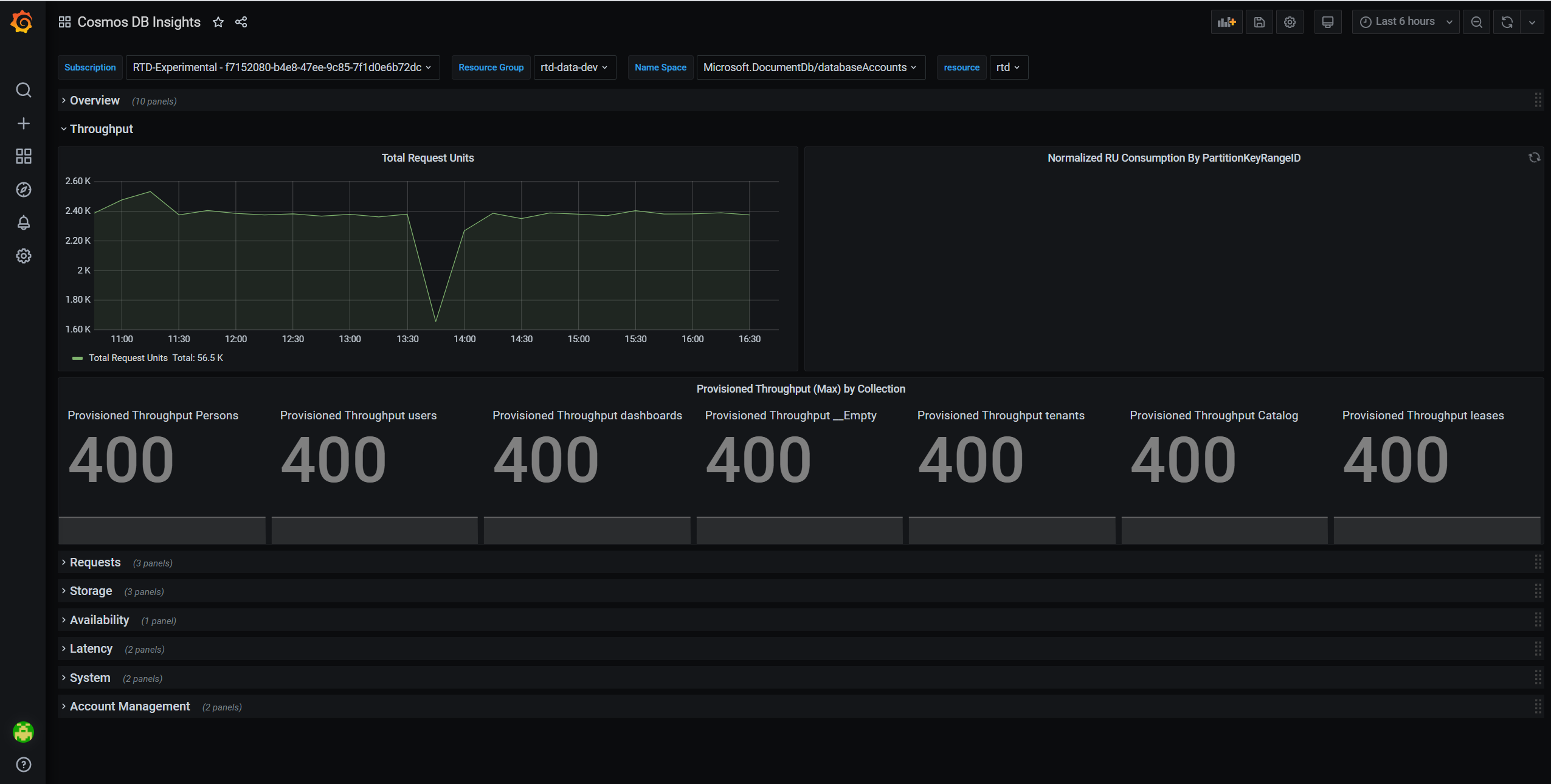Screen dimensions: 1551x784
Task: Click the Grafana logo home icon
Action: click(22, 22)
